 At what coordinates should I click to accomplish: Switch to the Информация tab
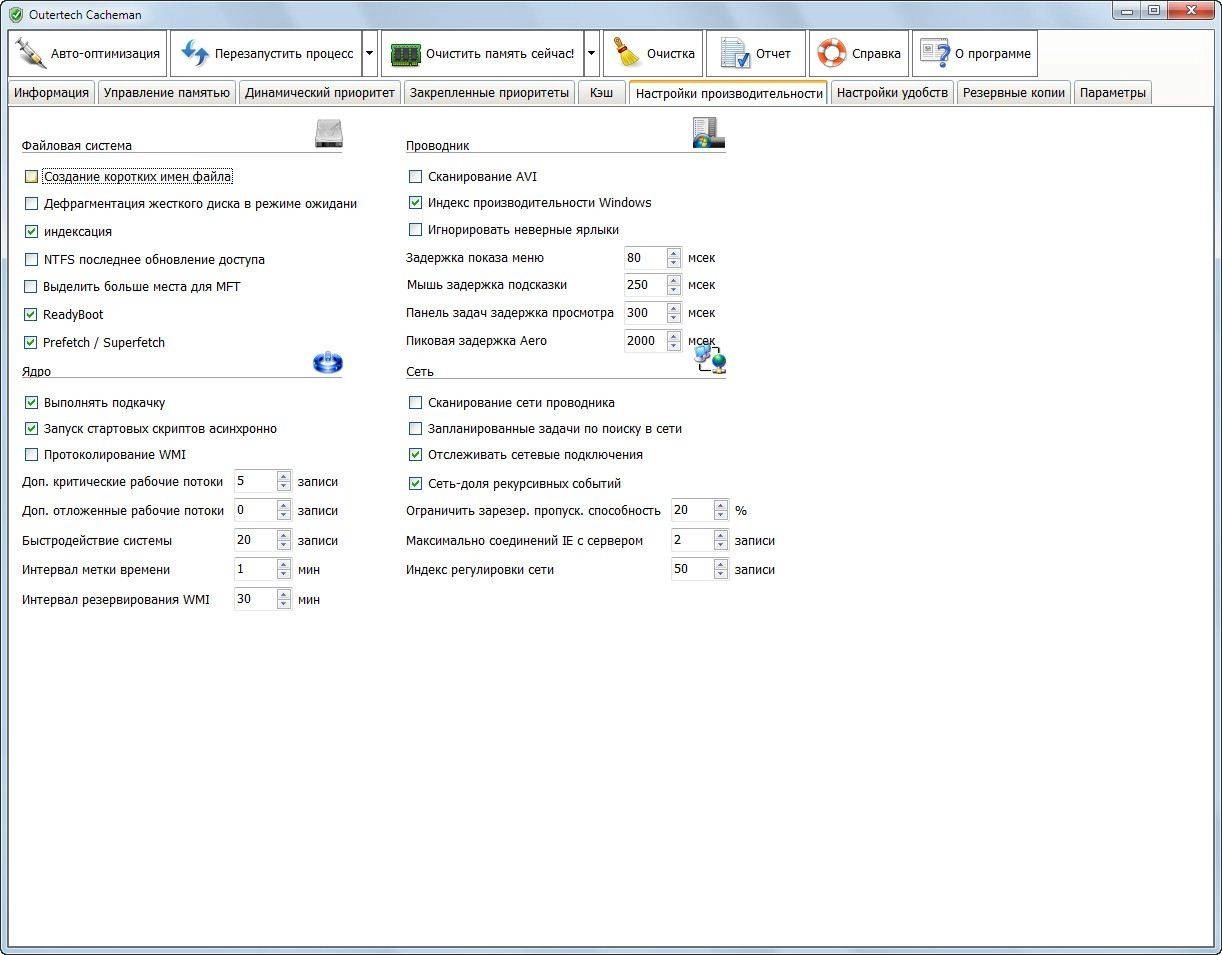(52, 93)
